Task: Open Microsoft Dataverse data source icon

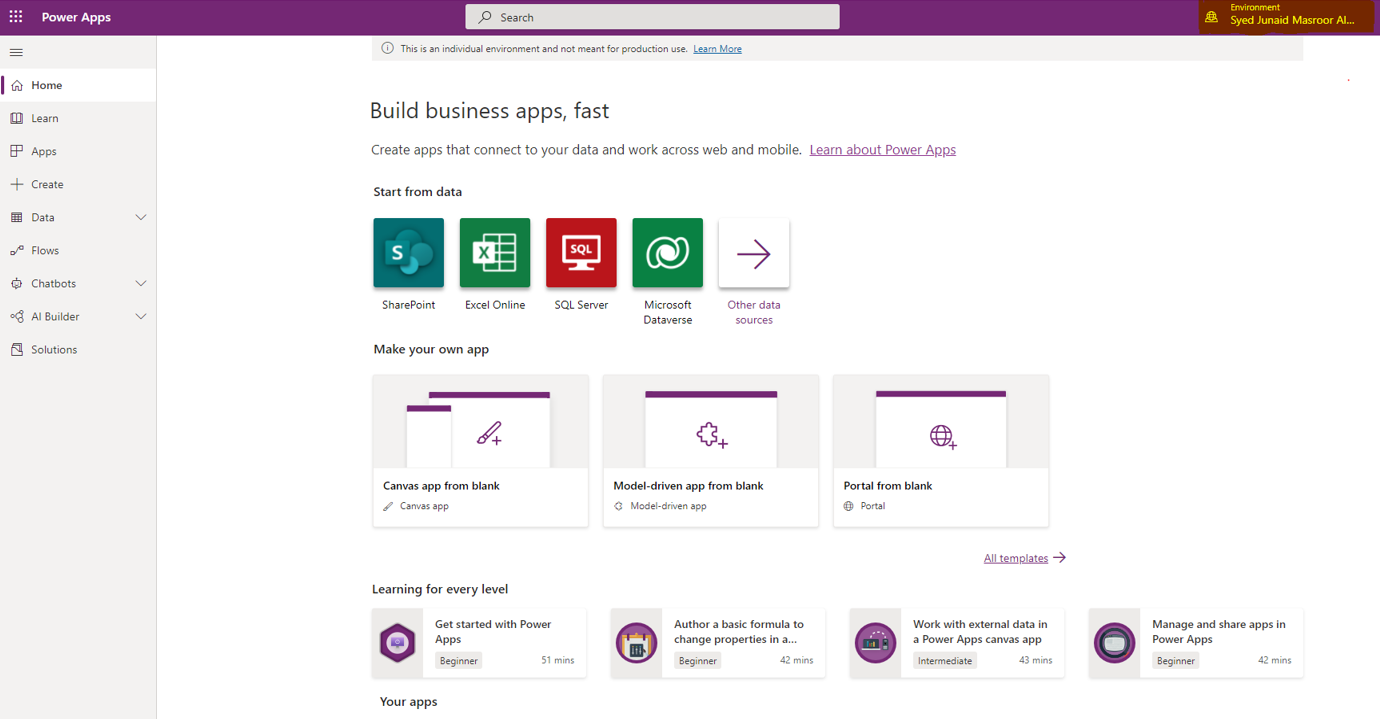Action: (667, 253)
